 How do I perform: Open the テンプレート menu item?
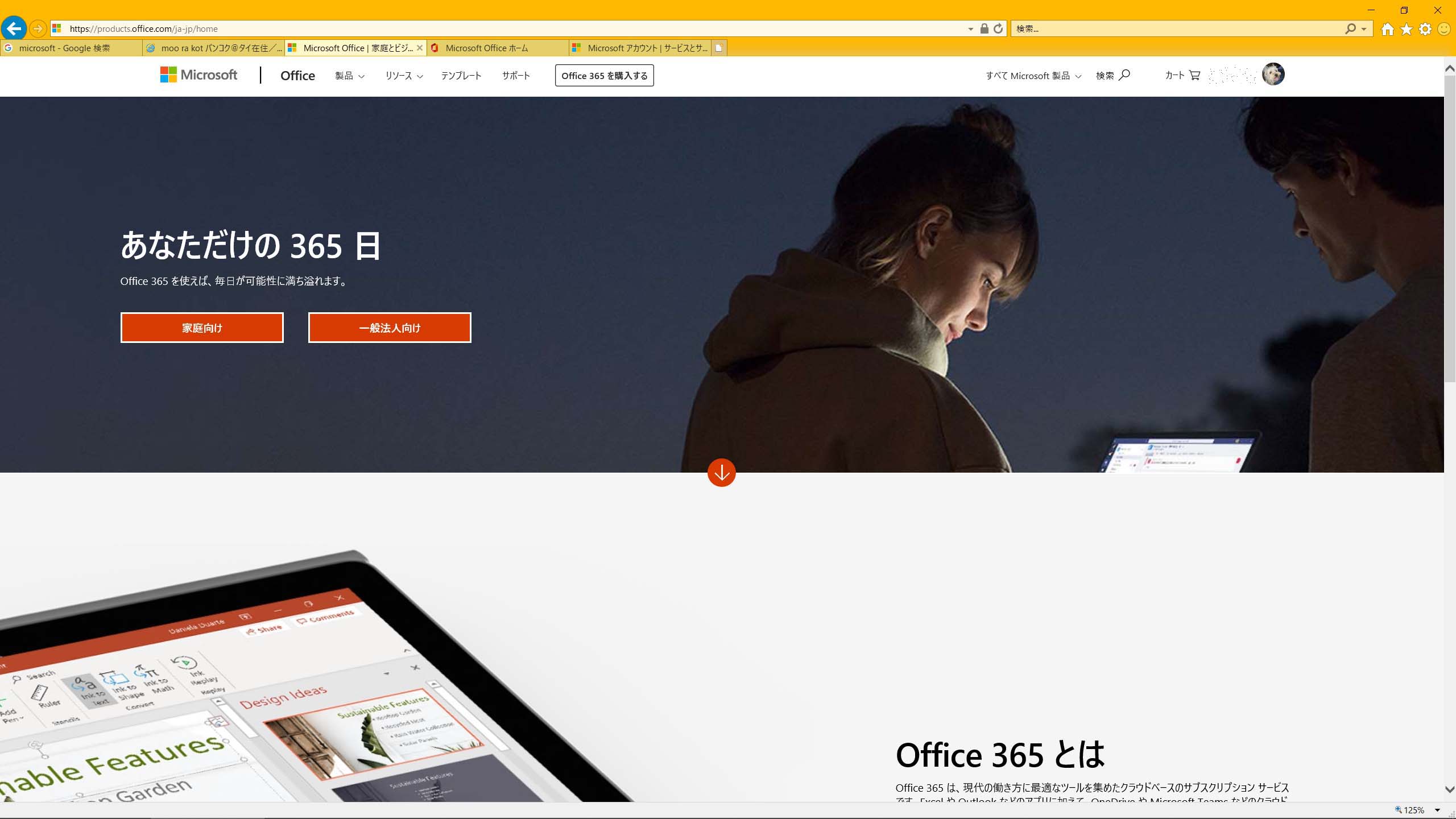[461, 76]
